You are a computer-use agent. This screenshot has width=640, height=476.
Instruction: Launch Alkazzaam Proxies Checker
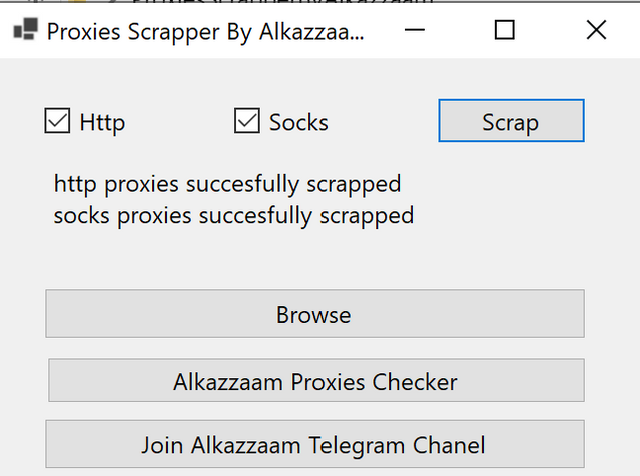[315, 381]
